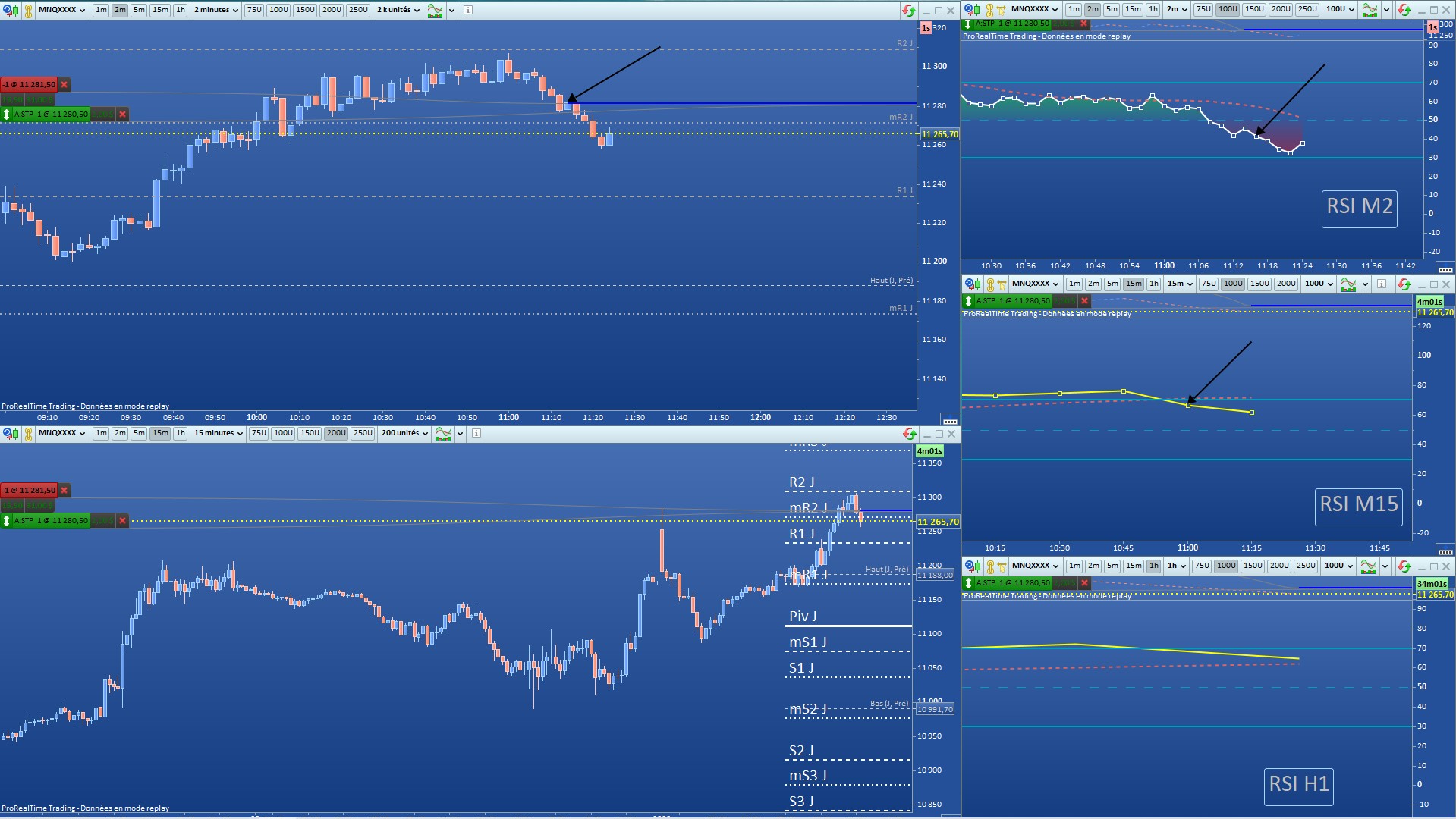
Task: Click the 11:00 time label on RSI M15 time axis
Action: click(1187, 548)
